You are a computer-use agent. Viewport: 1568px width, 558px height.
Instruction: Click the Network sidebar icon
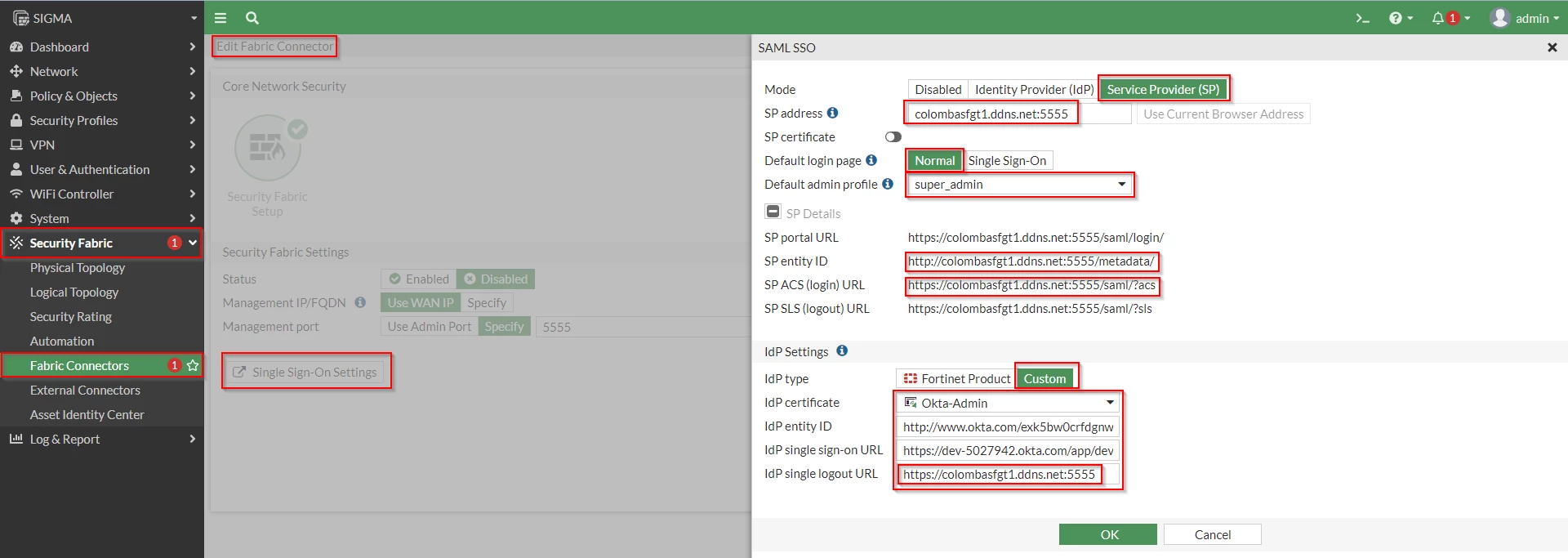tap(16, 72)
